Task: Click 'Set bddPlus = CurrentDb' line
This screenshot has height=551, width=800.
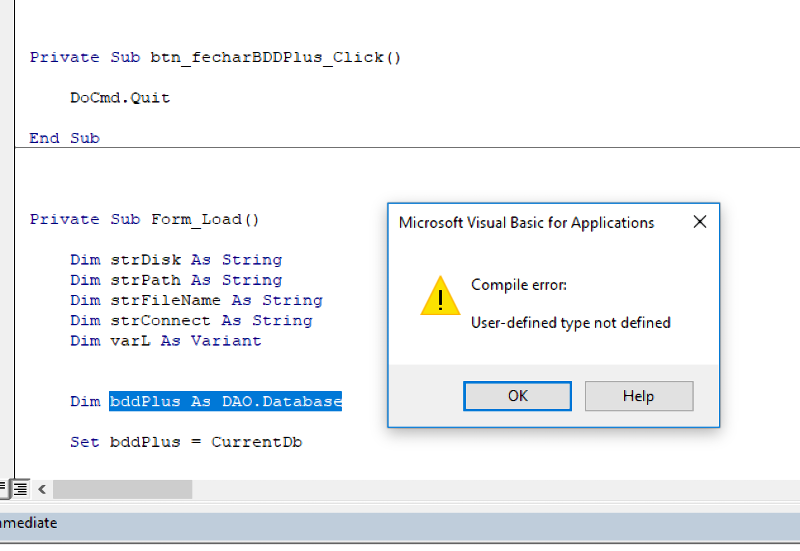Action: click(186, 442)
